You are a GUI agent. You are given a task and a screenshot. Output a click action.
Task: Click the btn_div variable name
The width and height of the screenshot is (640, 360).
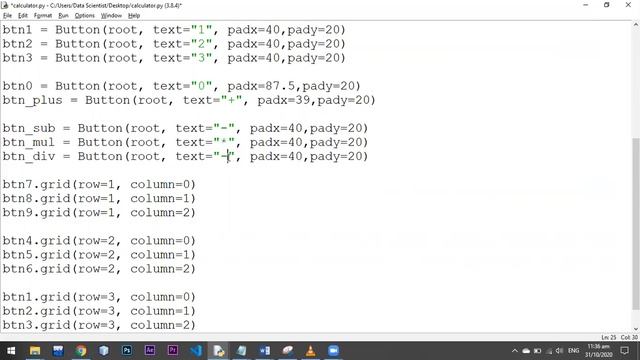click(29, 157)
